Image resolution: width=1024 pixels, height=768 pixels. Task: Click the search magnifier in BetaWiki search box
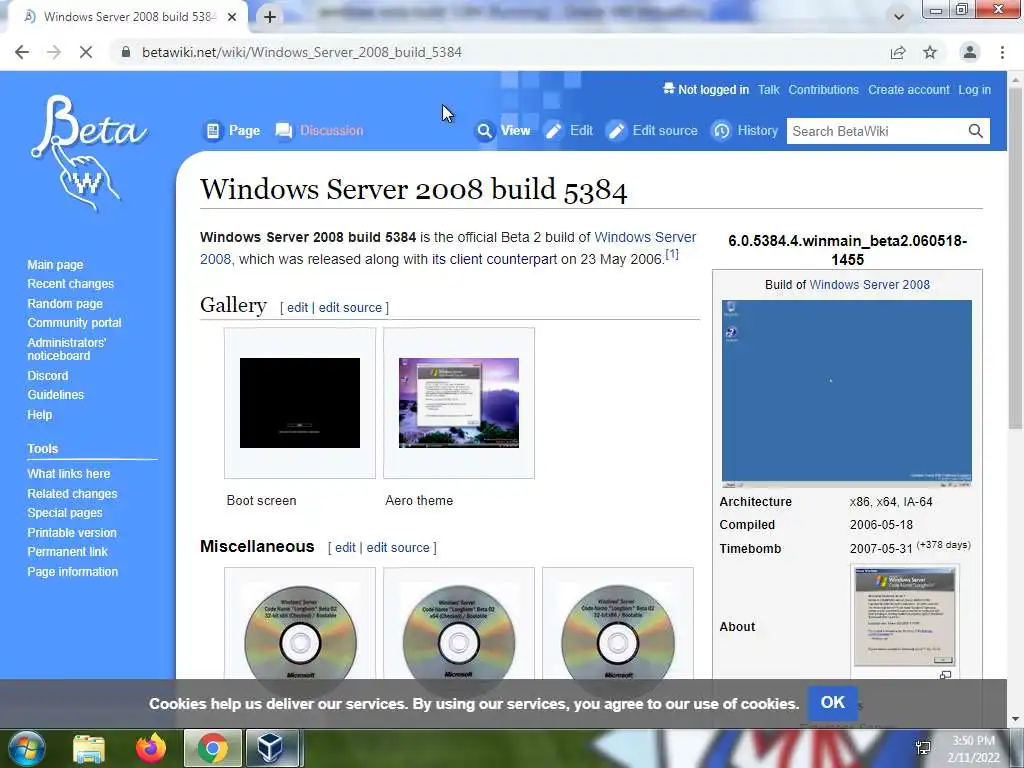pyautogui.click(x=976, y=131)
